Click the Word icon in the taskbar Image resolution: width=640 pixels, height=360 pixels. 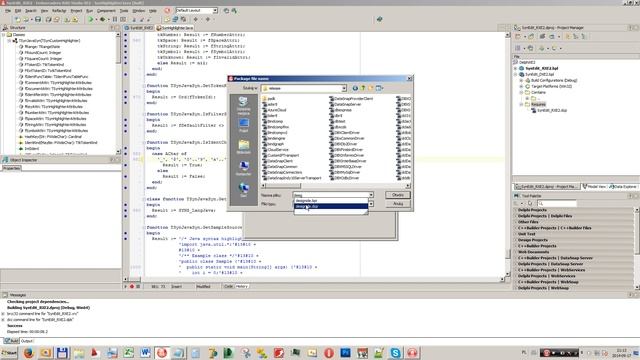click(x=145, y=353)
